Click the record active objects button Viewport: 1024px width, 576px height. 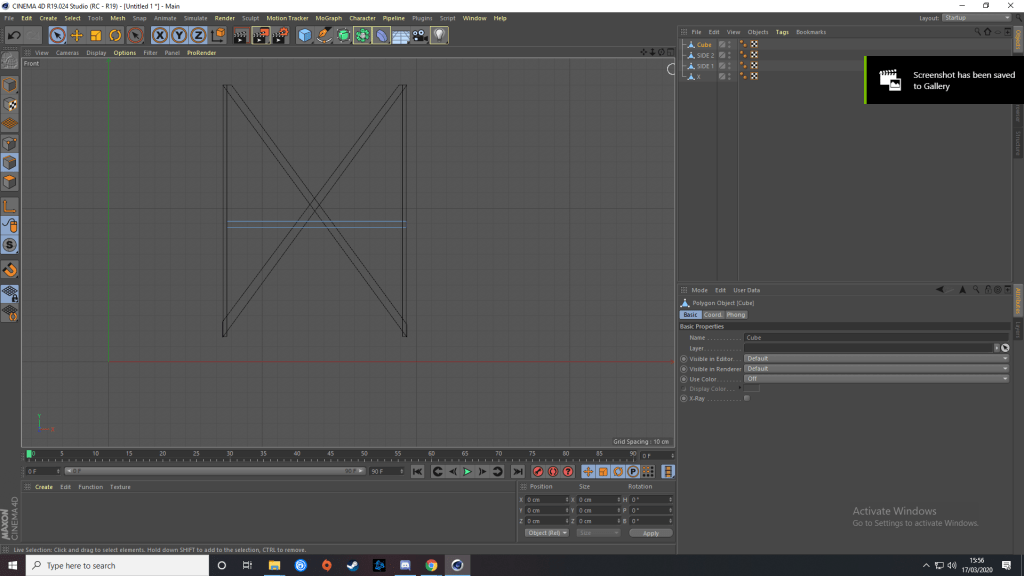[x=538, y=471]
